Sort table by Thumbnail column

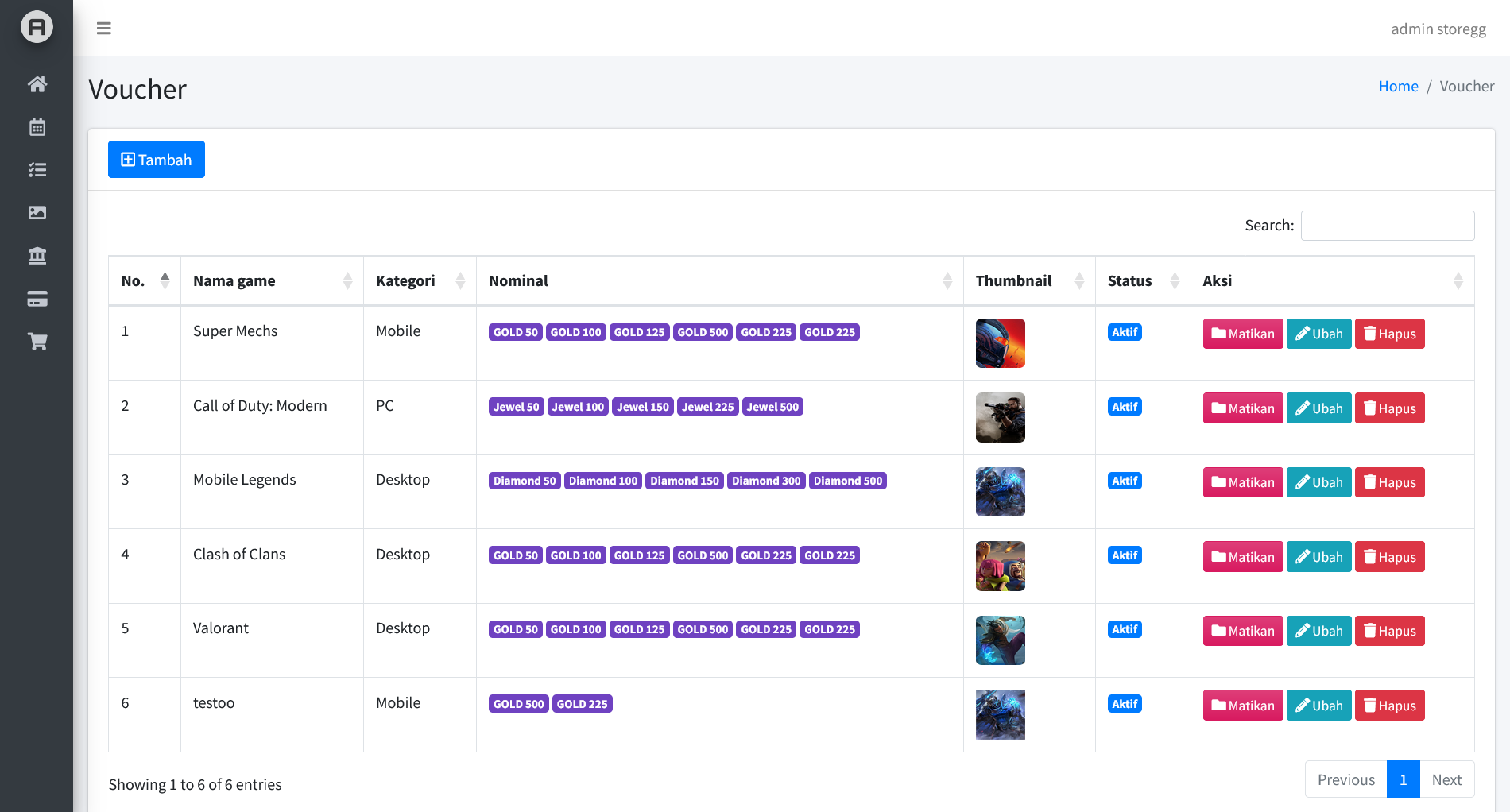click(x=1029, y=280)
